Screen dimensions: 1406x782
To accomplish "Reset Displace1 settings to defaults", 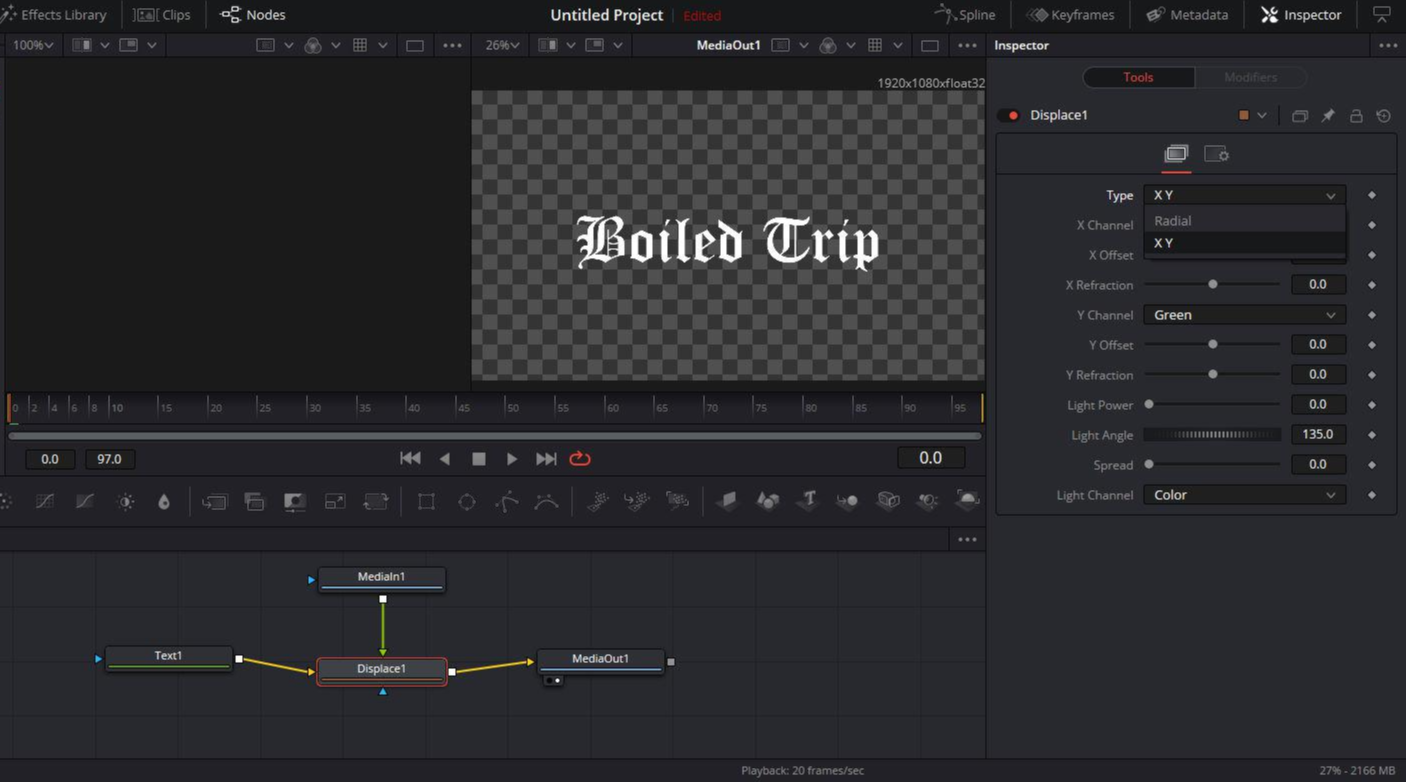I will [1384, 116].
